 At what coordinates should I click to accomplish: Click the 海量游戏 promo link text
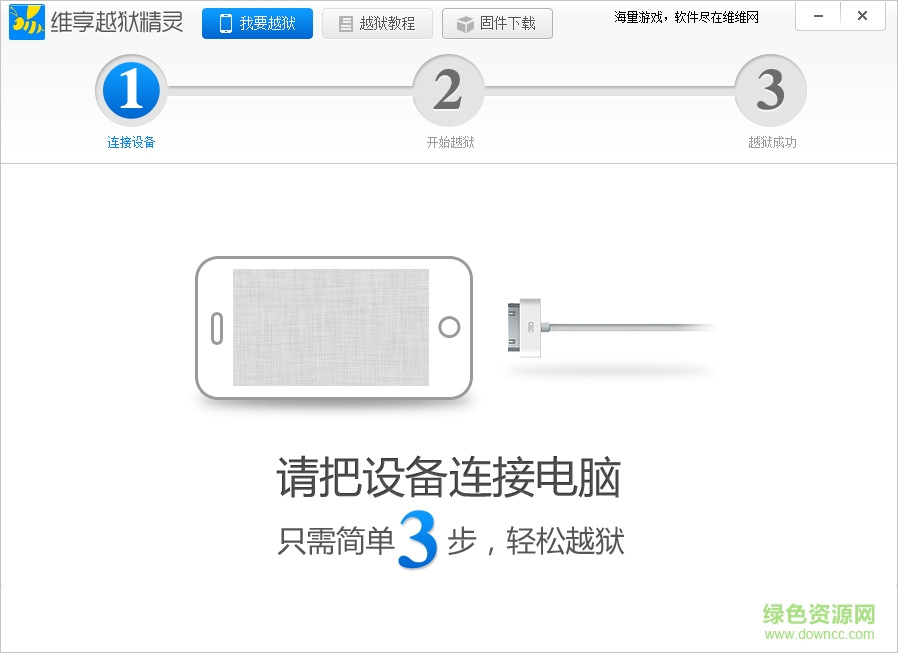tap(686, 18)
